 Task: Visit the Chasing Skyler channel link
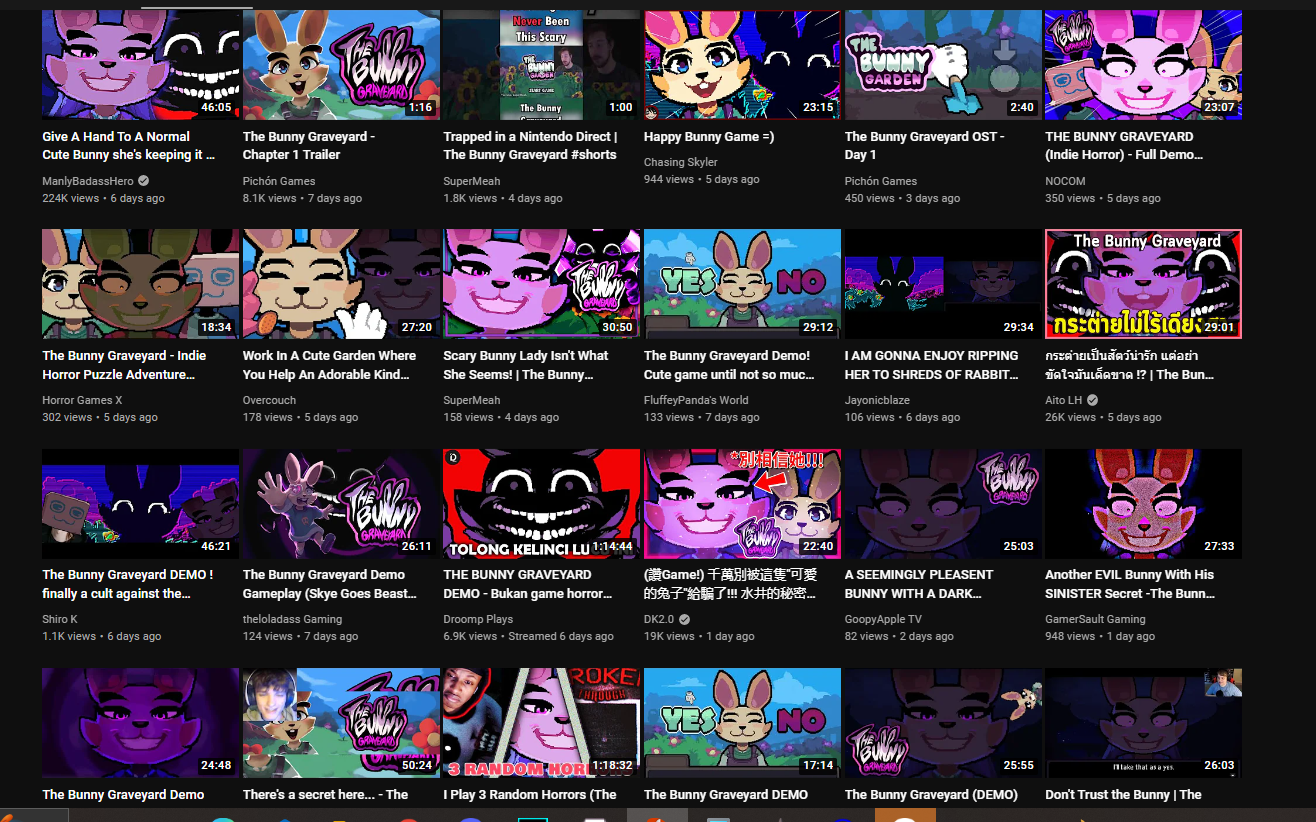[681, 162]
